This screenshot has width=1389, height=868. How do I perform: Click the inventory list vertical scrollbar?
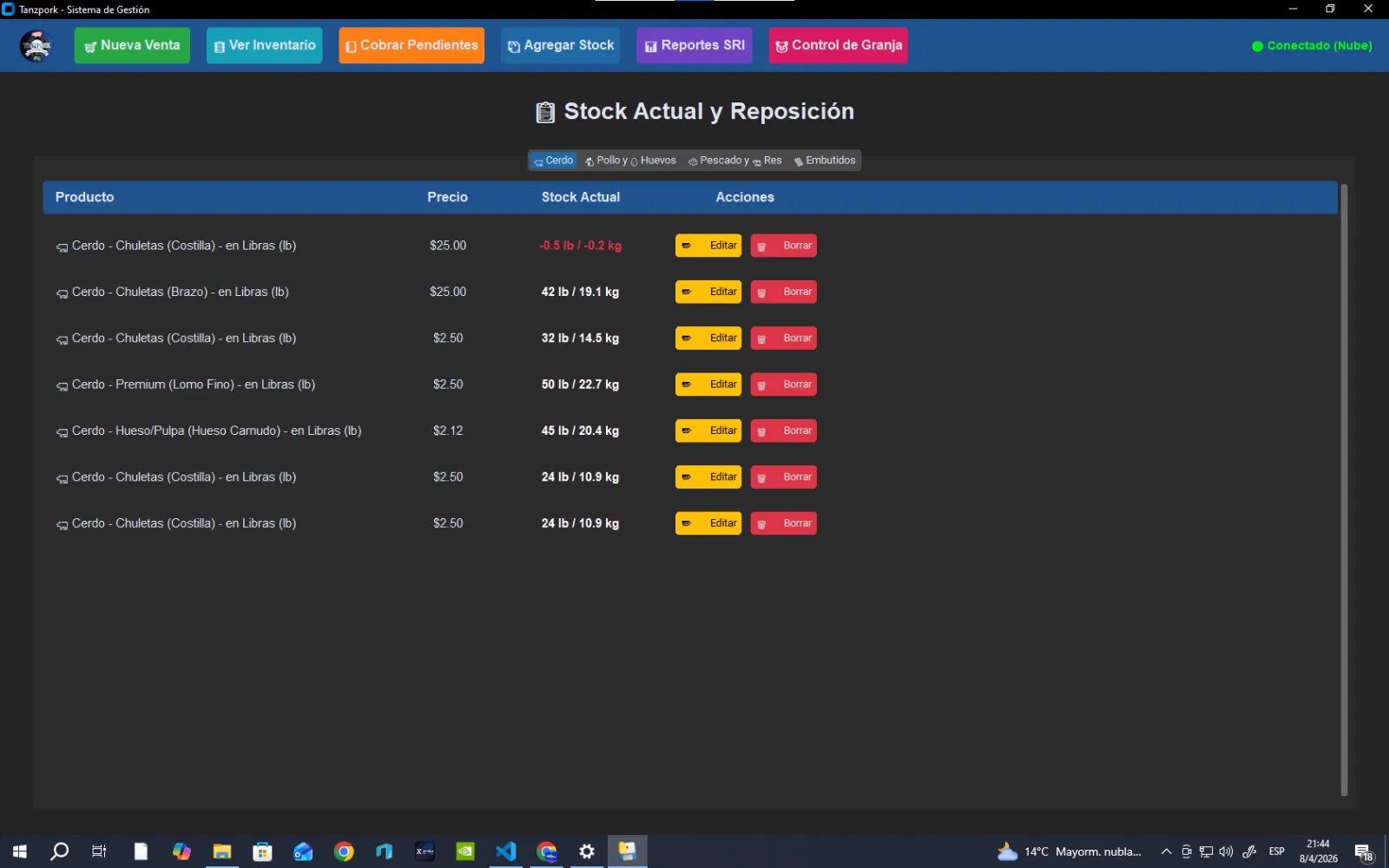coord(1344,486)
